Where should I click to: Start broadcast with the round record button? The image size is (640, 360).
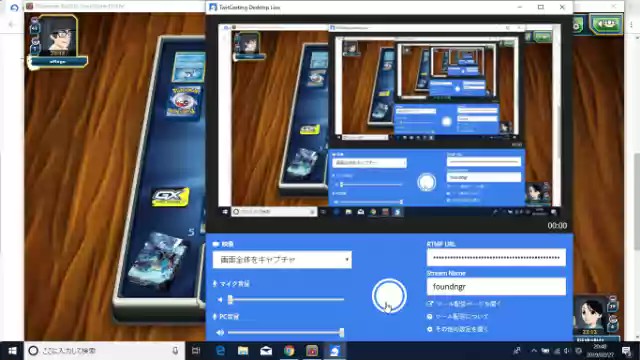389,296
